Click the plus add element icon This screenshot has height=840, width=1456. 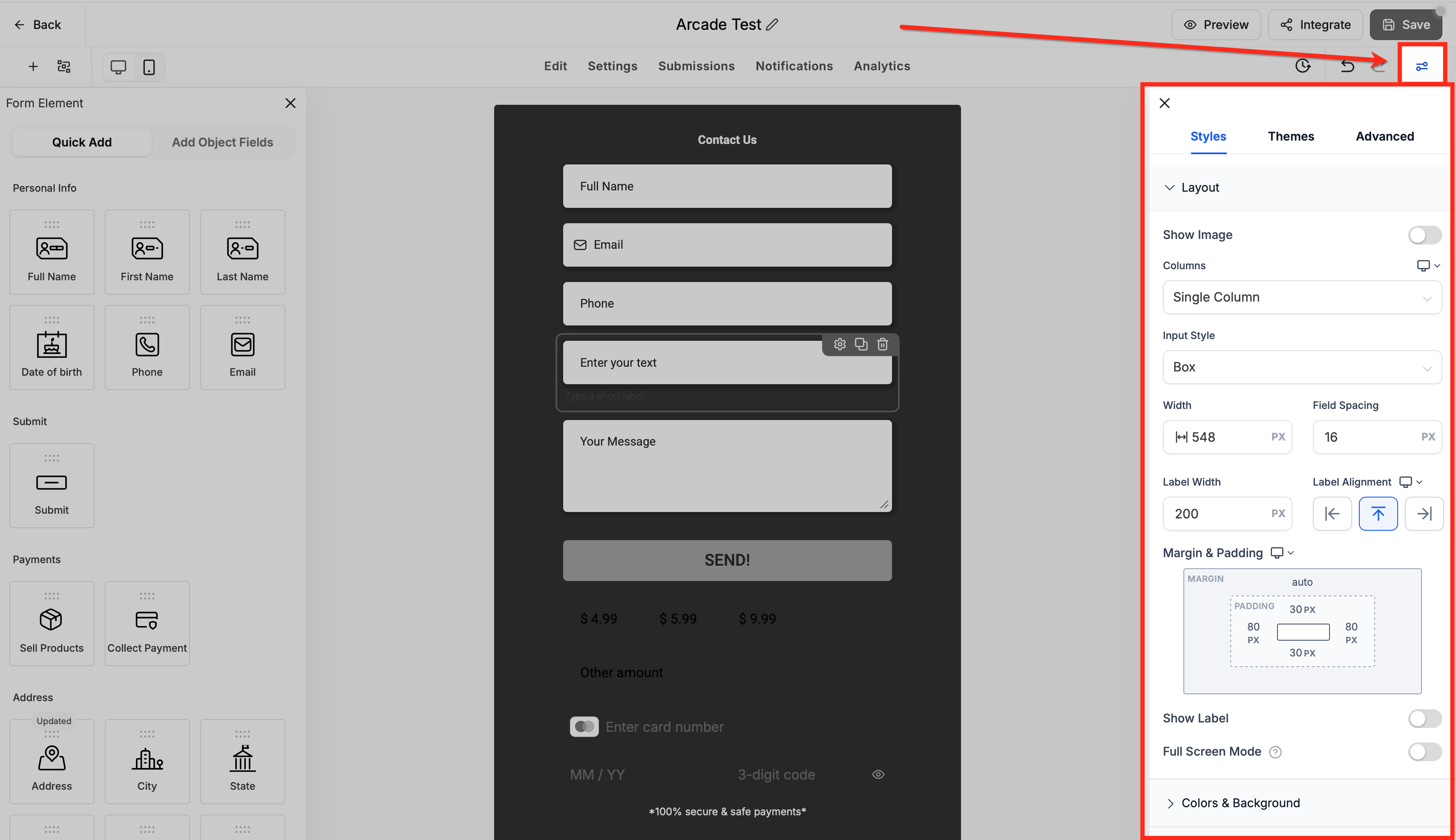33,67
